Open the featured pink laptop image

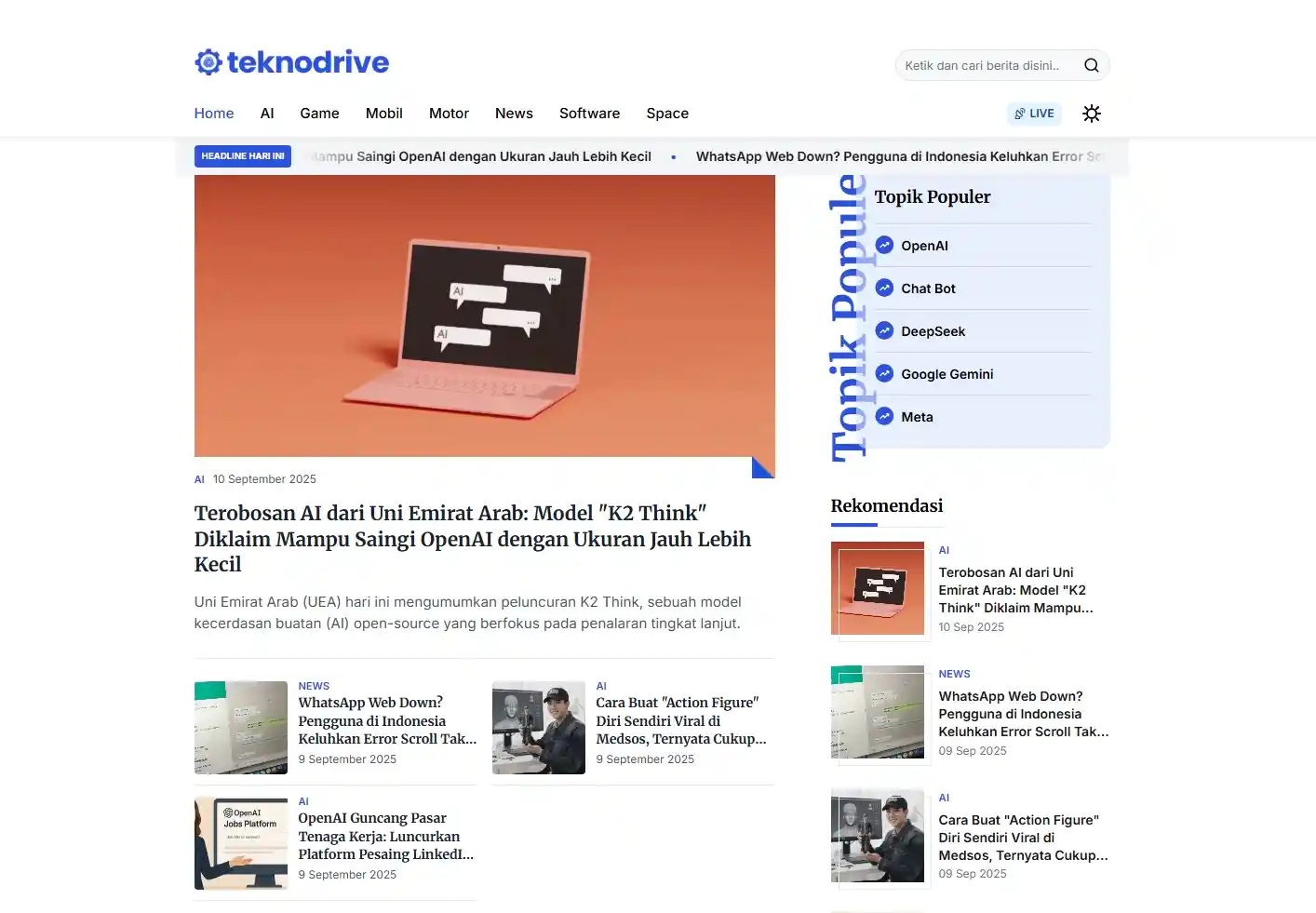(484, 316)
